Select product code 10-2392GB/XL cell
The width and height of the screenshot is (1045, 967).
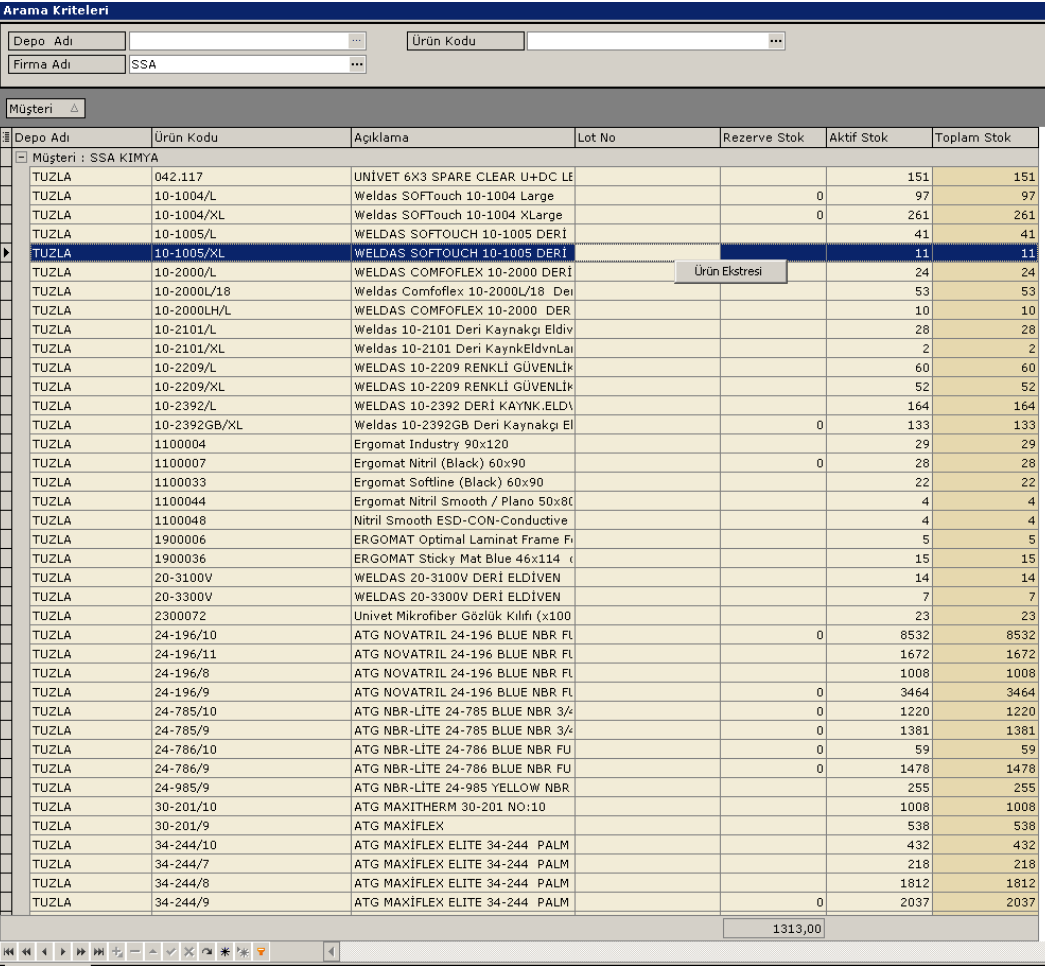click(251, 425)
